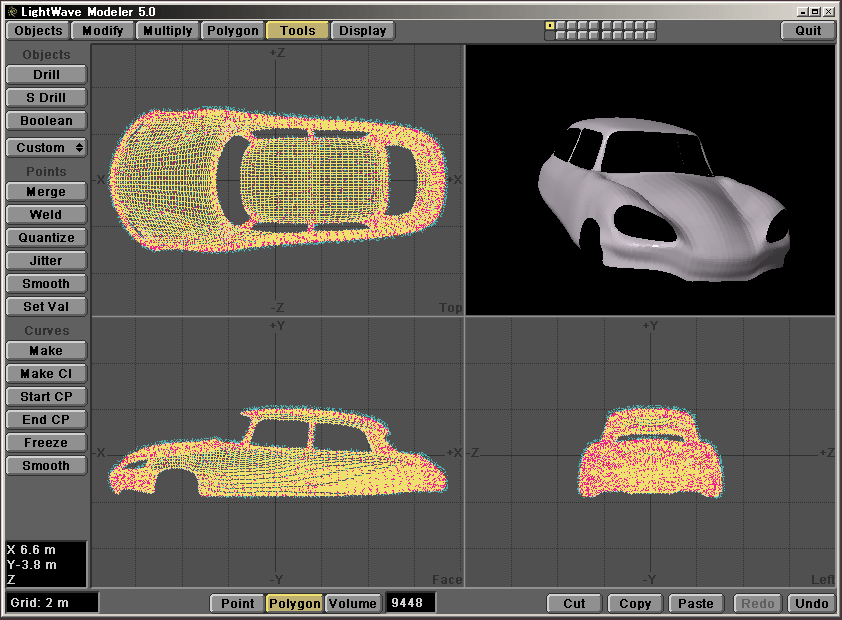Click the Undo button
Image resolution: width=842 pixels, height=620 pixels.
pyautogui.click(x=811, y=604)
